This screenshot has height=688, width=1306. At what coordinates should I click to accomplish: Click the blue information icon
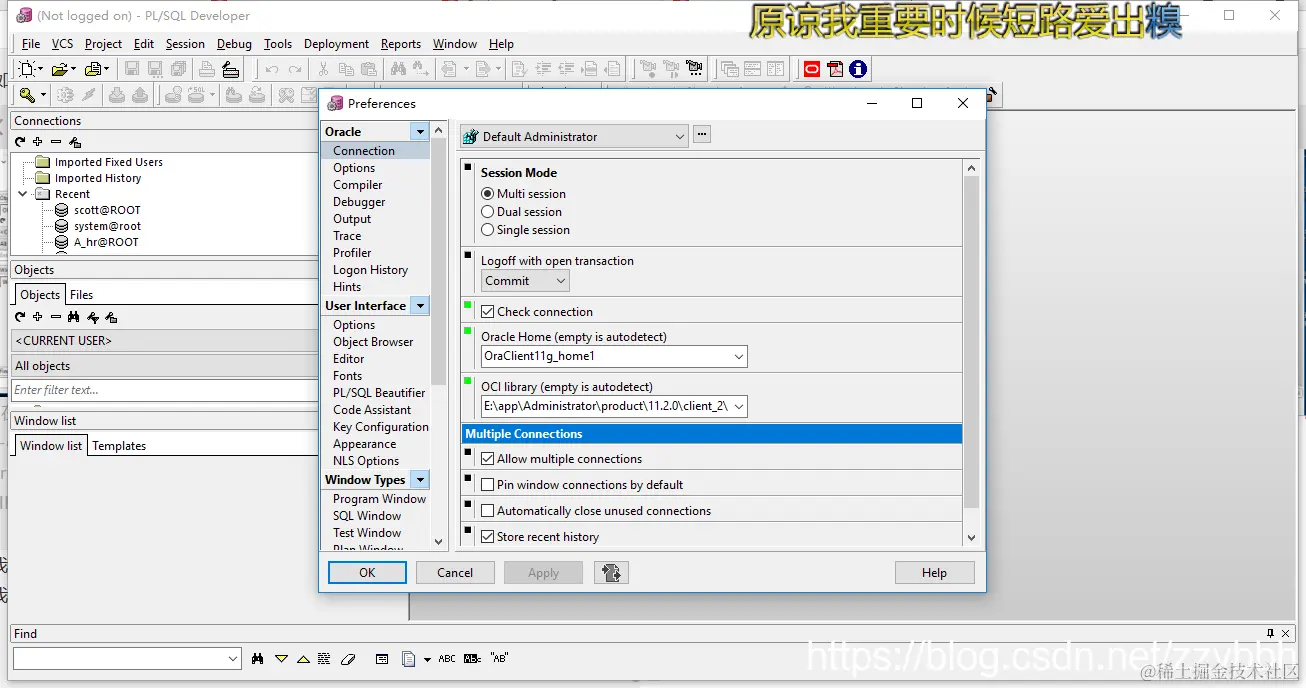pos(858,69)
